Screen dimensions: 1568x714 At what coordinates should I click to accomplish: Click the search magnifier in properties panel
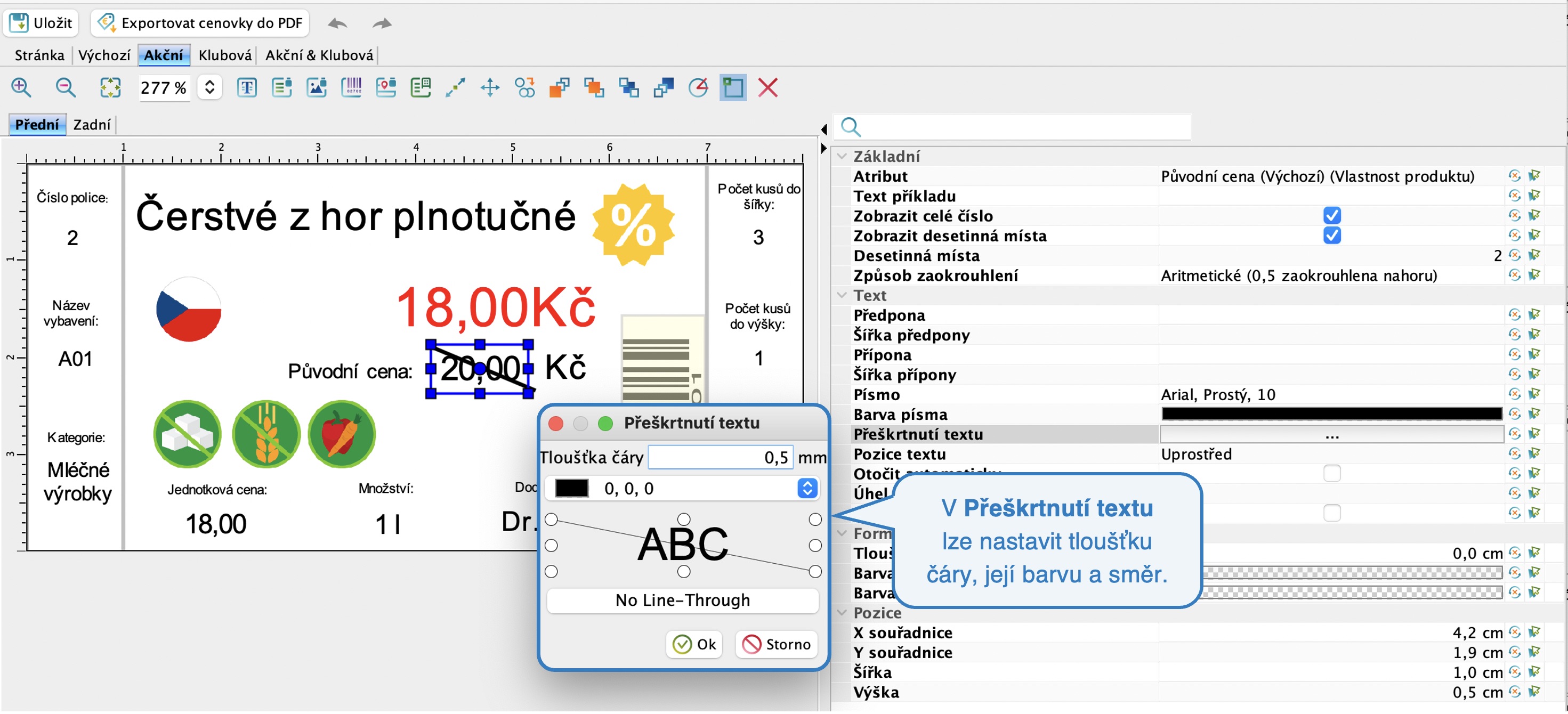[x=850, y=127]
